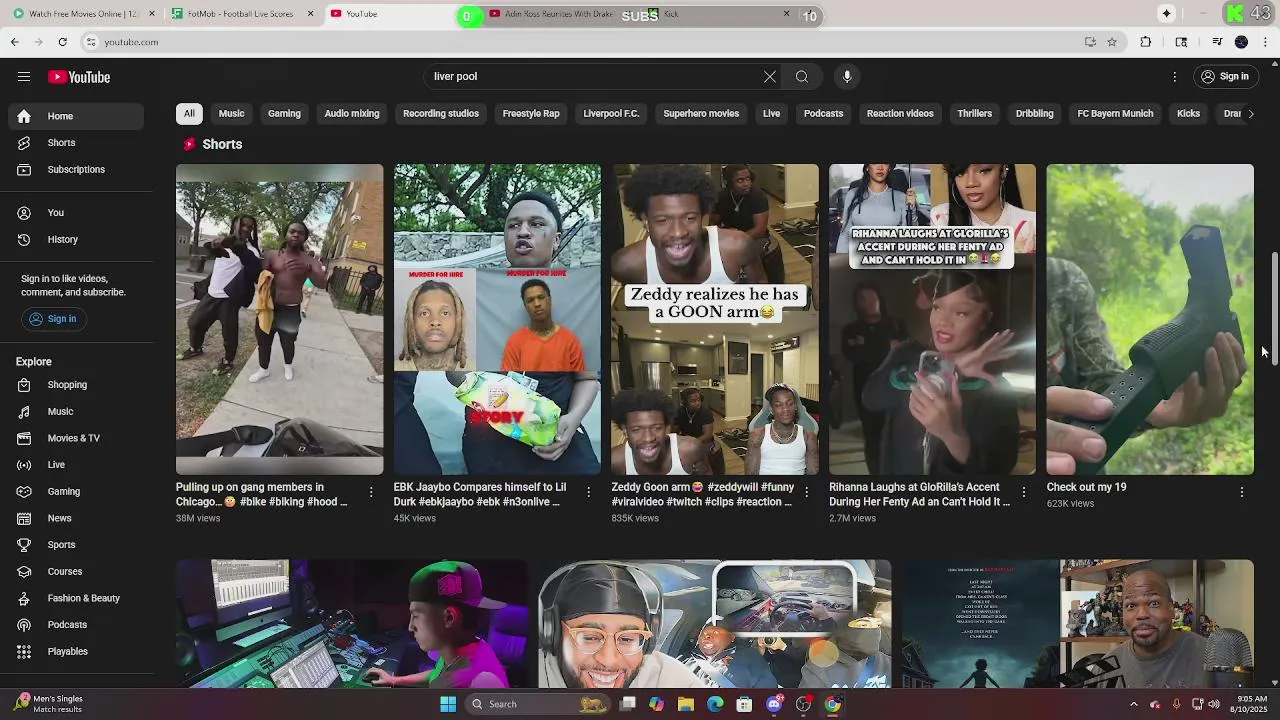Select the FC Bayern Munich filter chip

coord(1115,114)
